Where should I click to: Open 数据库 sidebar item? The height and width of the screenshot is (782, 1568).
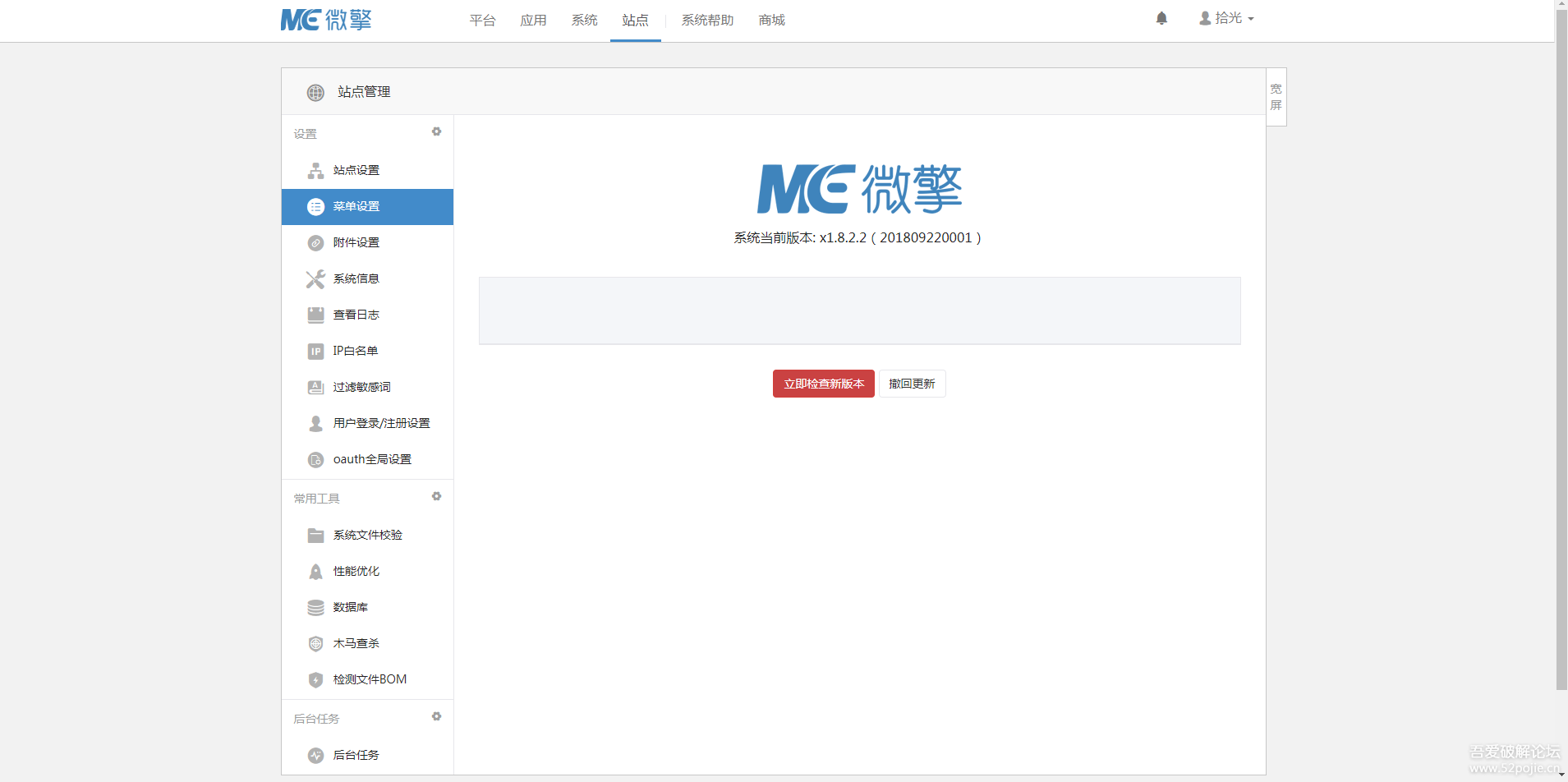click(367, 608)
